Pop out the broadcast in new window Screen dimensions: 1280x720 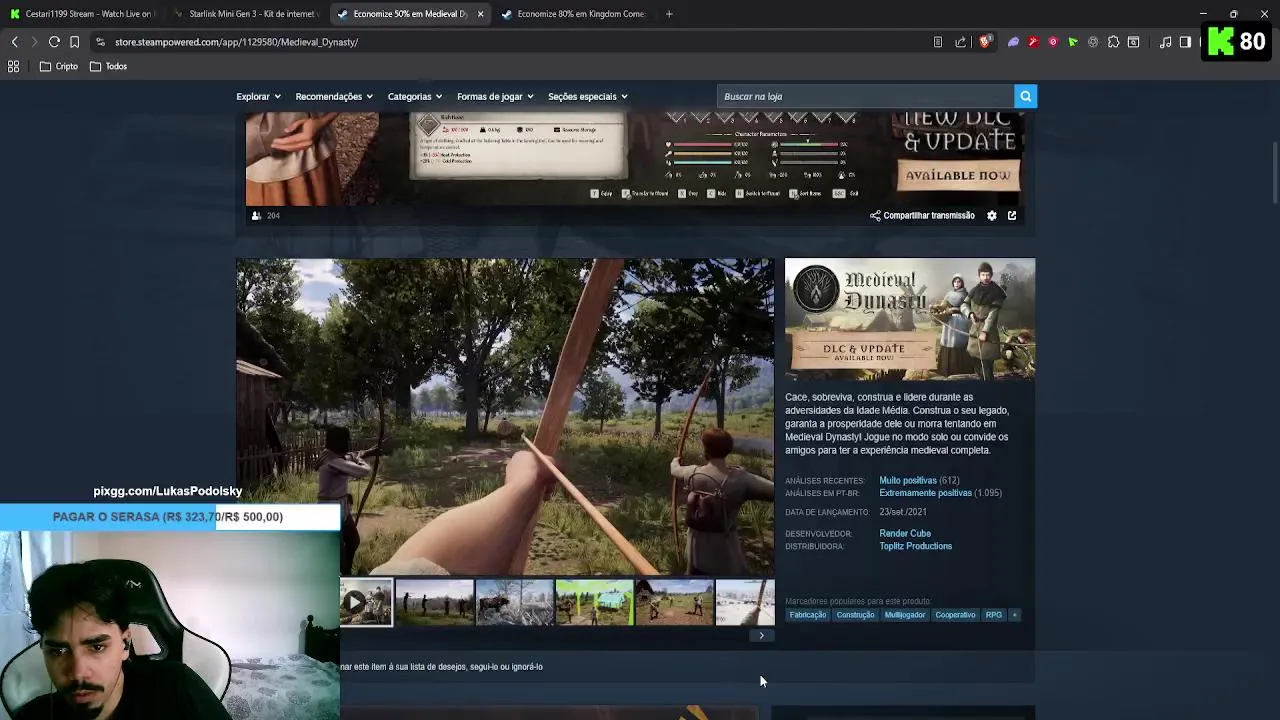(1012, 215)
